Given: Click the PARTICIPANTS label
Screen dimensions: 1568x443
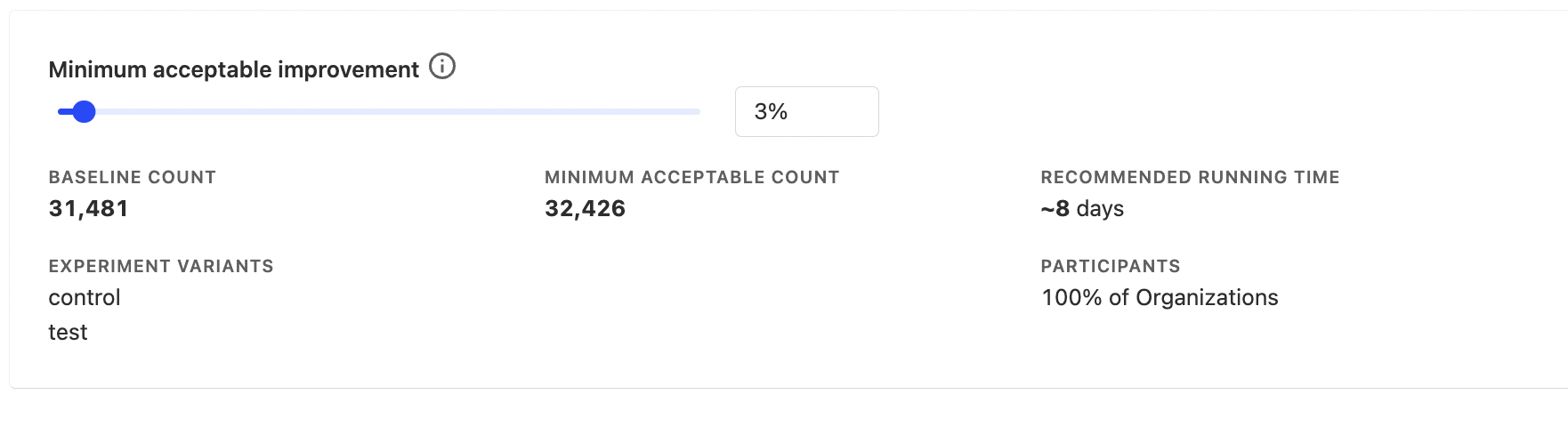Looking at the screenshot, I should pos(1111,266).
